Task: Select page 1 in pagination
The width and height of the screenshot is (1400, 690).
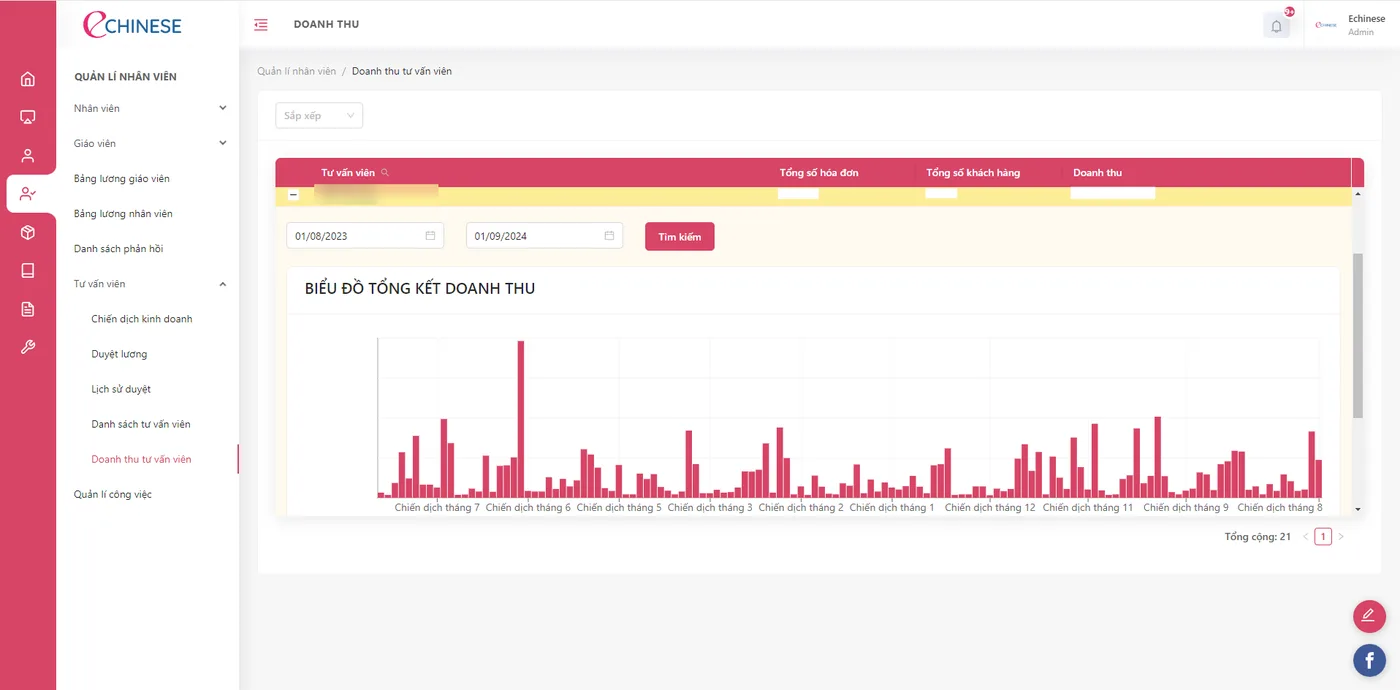Action: pyautogui.click(x=1323, y=537)
